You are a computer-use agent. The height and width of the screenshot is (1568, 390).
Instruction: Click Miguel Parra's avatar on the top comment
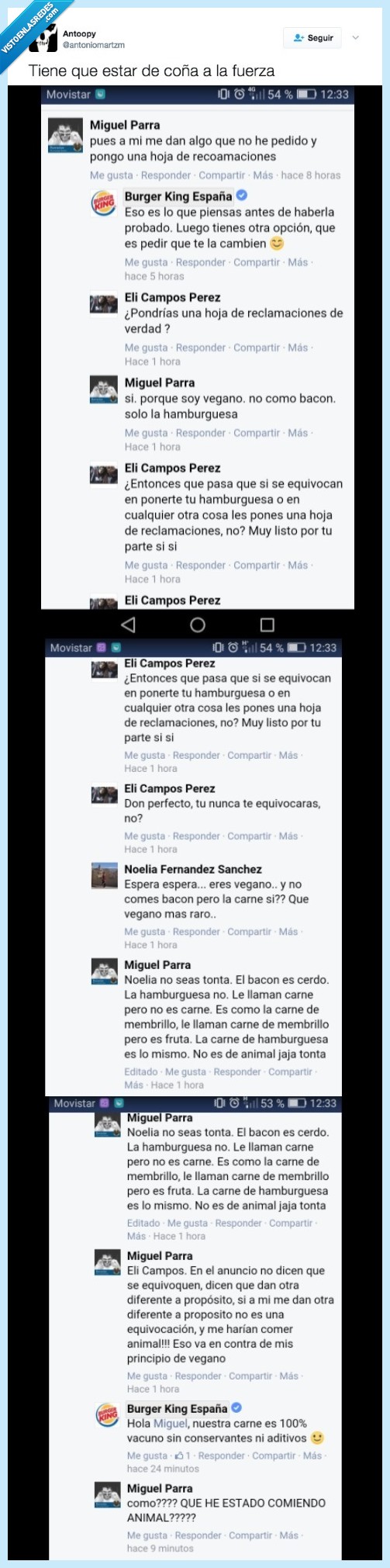65,136
